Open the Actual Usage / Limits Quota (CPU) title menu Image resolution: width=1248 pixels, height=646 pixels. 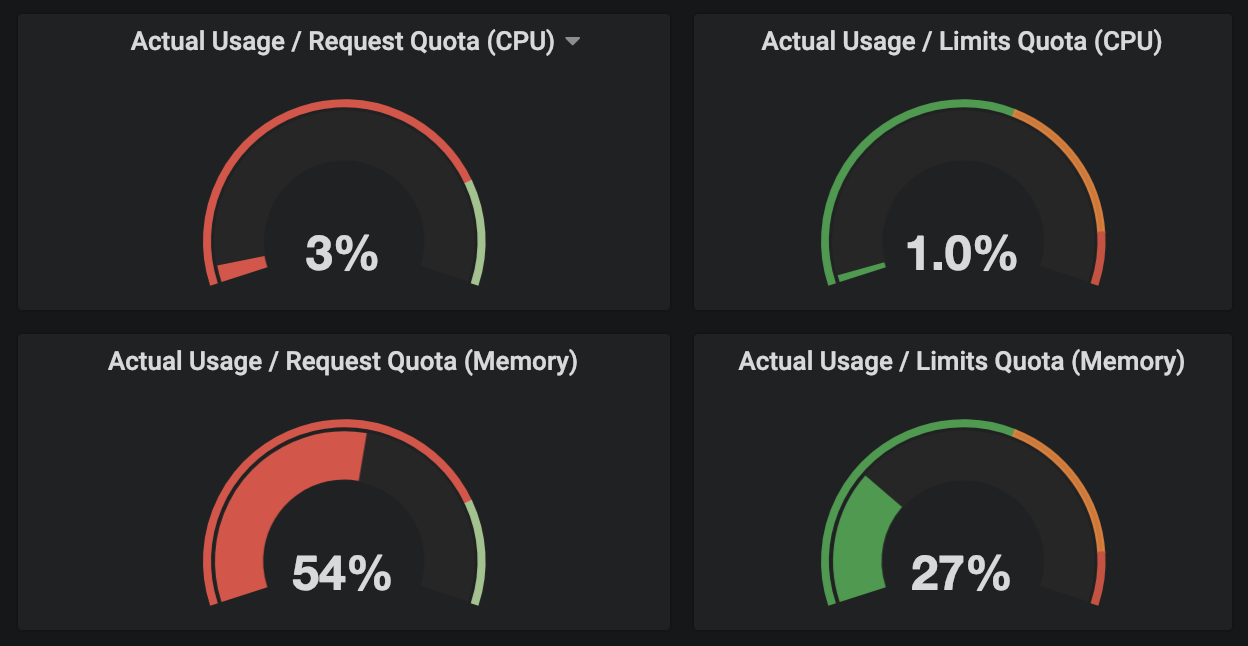pos(961,42)
